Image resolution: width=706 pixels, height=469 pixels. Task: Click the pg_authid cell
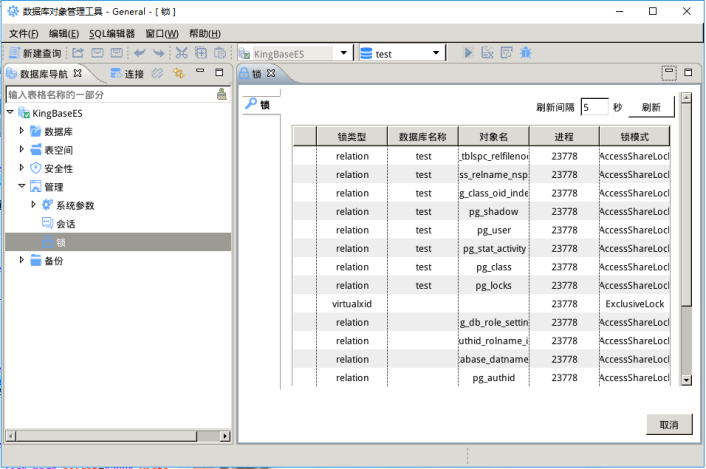click(x=494, y=378)
